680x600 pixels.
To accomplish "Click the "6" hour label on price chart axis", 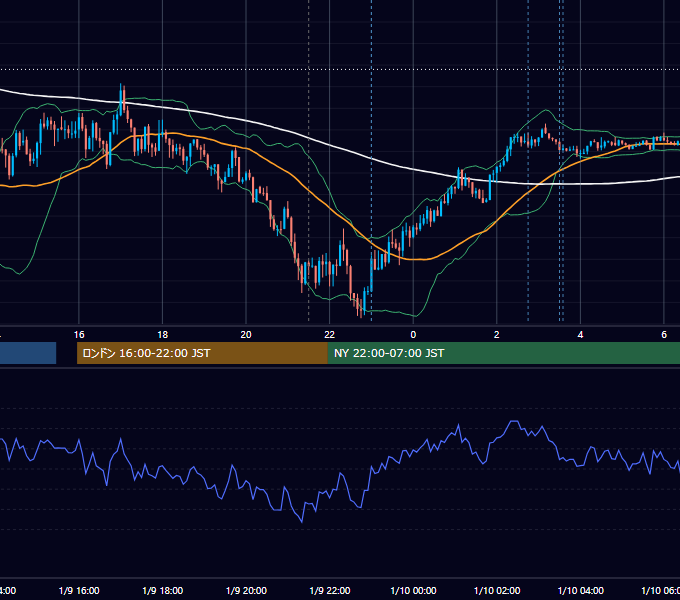I will tap(664, 335).
